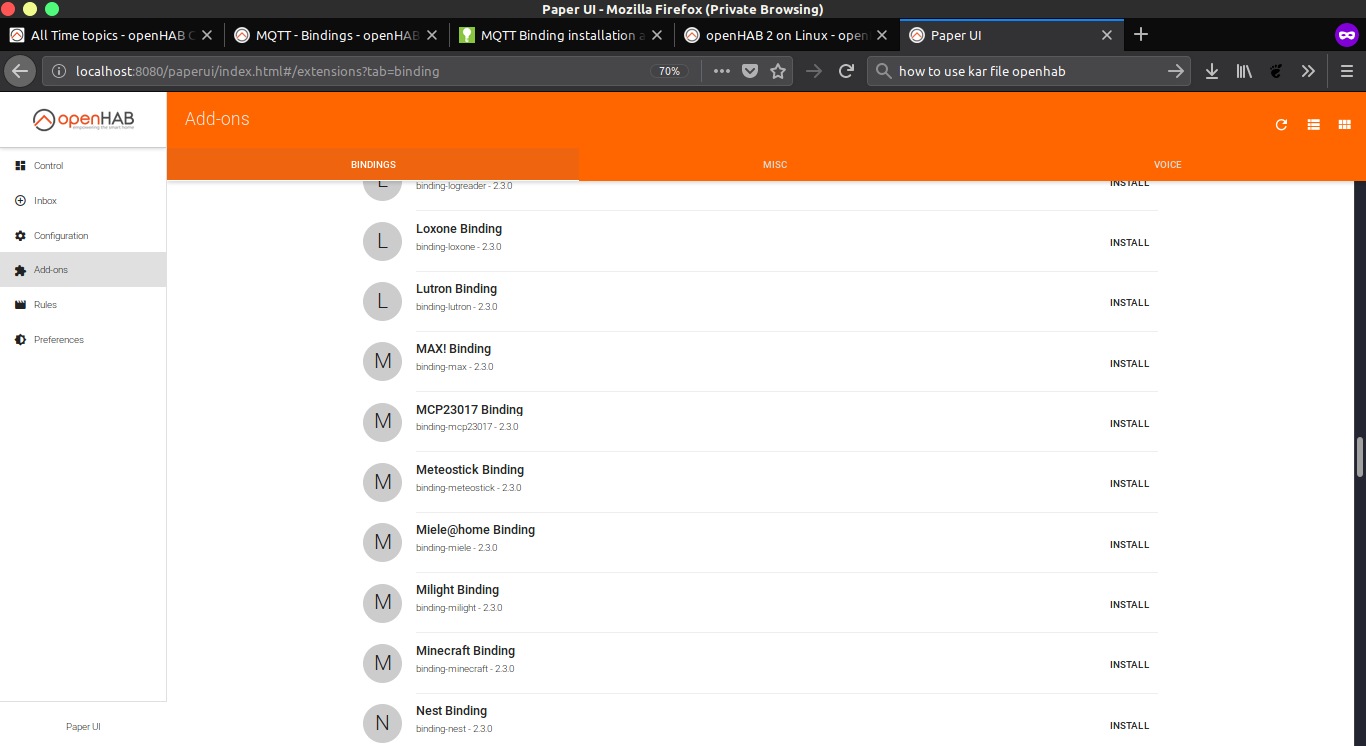The image size is (1366, 746).
Task: Switch to list view layout icon
Action: pyautogui.click(x=1313, y=125)
